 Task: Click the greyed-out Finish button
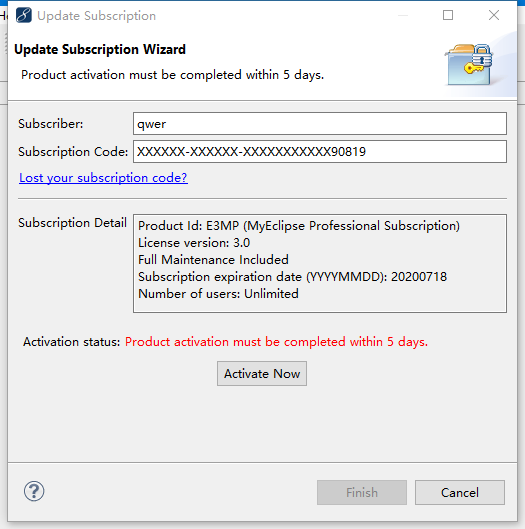point(362,493)
